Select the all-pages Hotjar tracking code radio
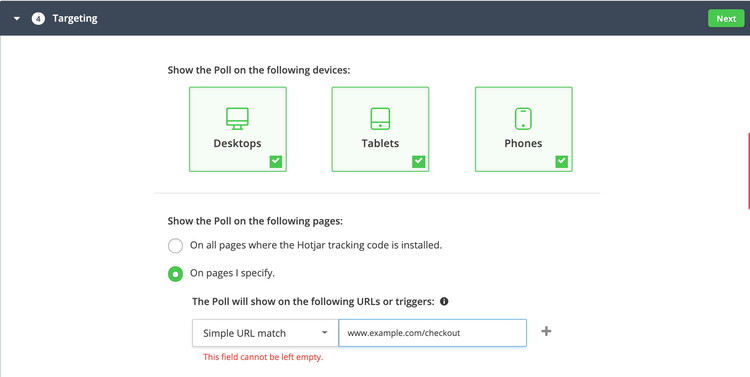Image resolution: width=750 pixels, height=377 pixels. tap(175, 245)
